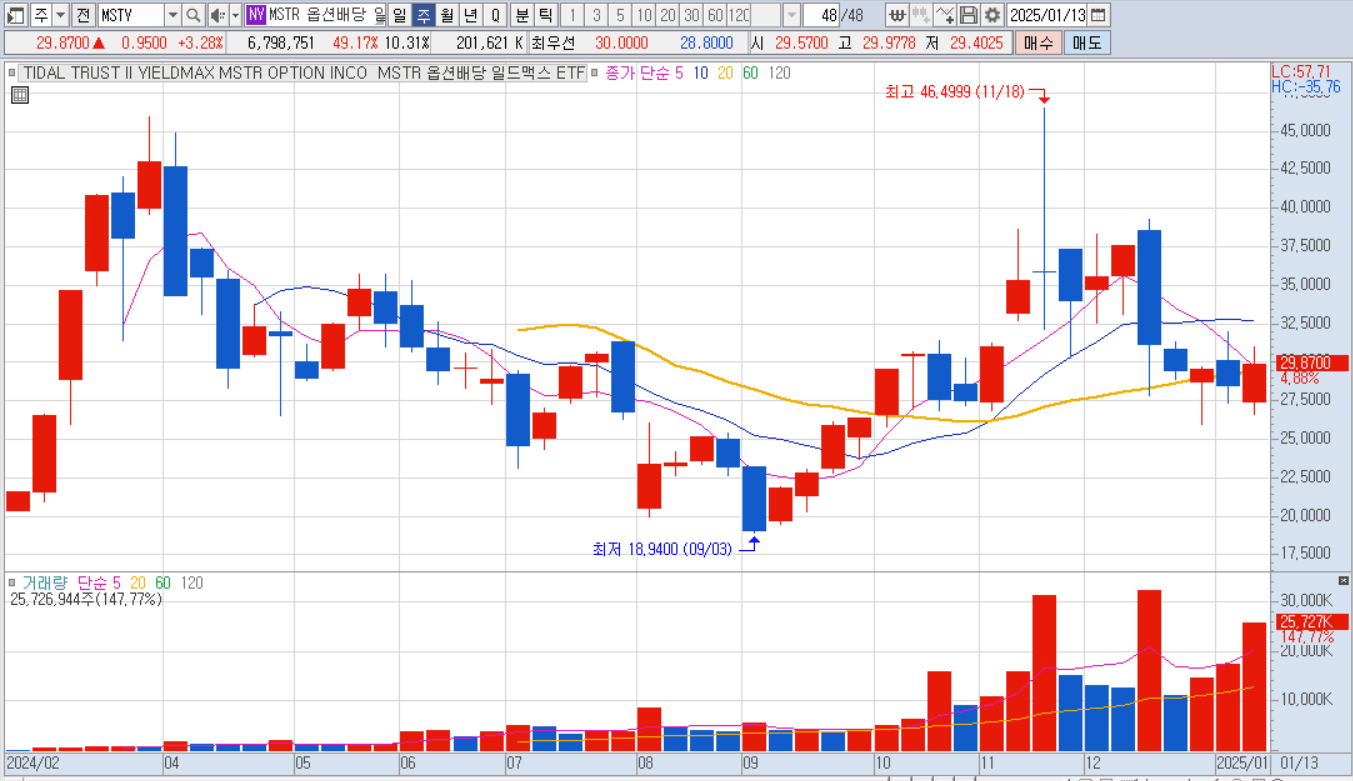Click the 종가 단순 indicator label

pyautogui.click(x=637, y=72)
